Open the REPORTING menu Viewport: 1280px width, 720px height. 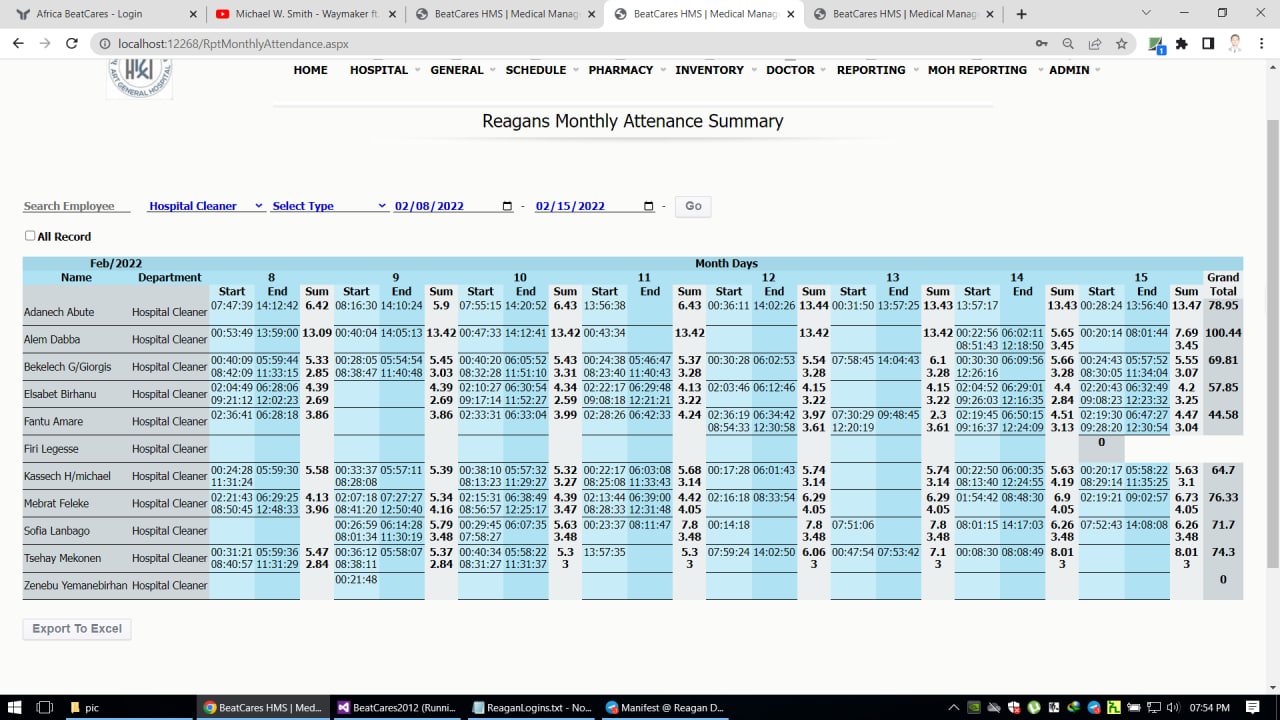point(871,70)
